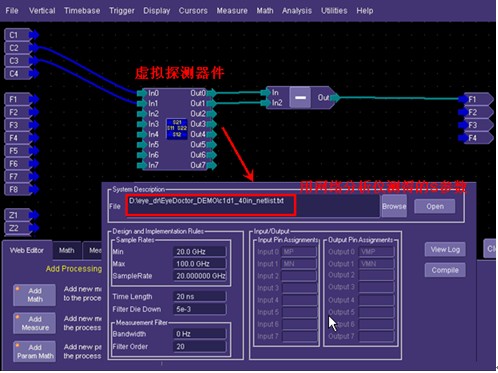Click the S-parameter matrix icon in virtual probe block
Viewport: 498px width, 373px height.
click(x=177, y=129)
